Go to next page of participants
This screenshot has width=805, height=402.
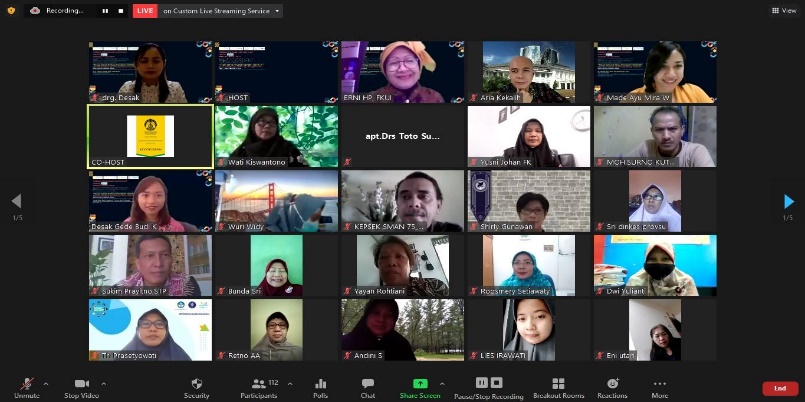coord(789,201)
